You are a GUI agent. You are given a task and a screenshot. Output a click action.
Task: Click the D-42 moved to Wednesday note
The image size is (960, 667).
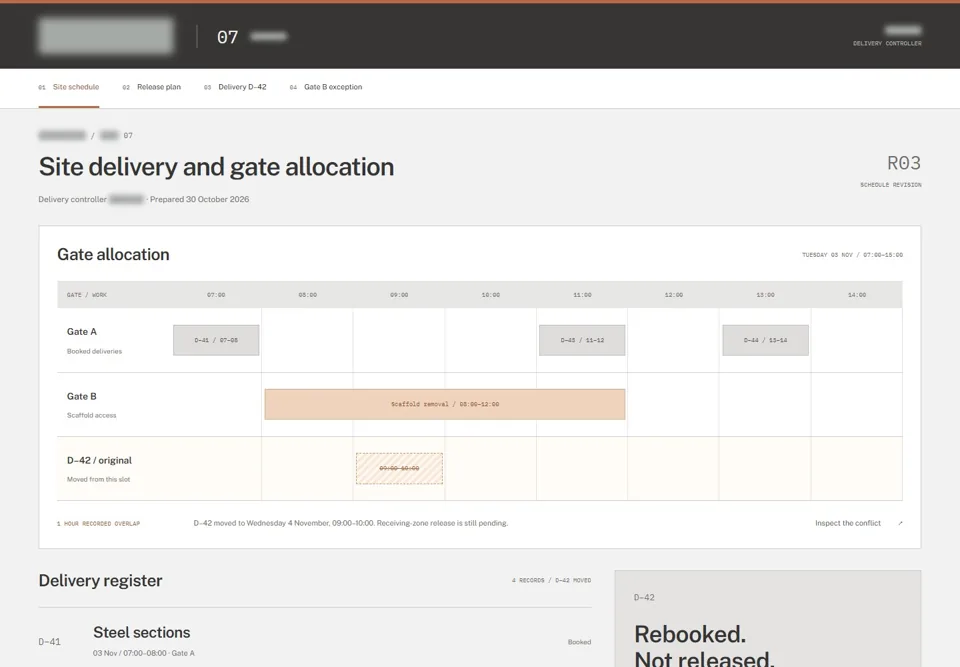pos(351,523)
